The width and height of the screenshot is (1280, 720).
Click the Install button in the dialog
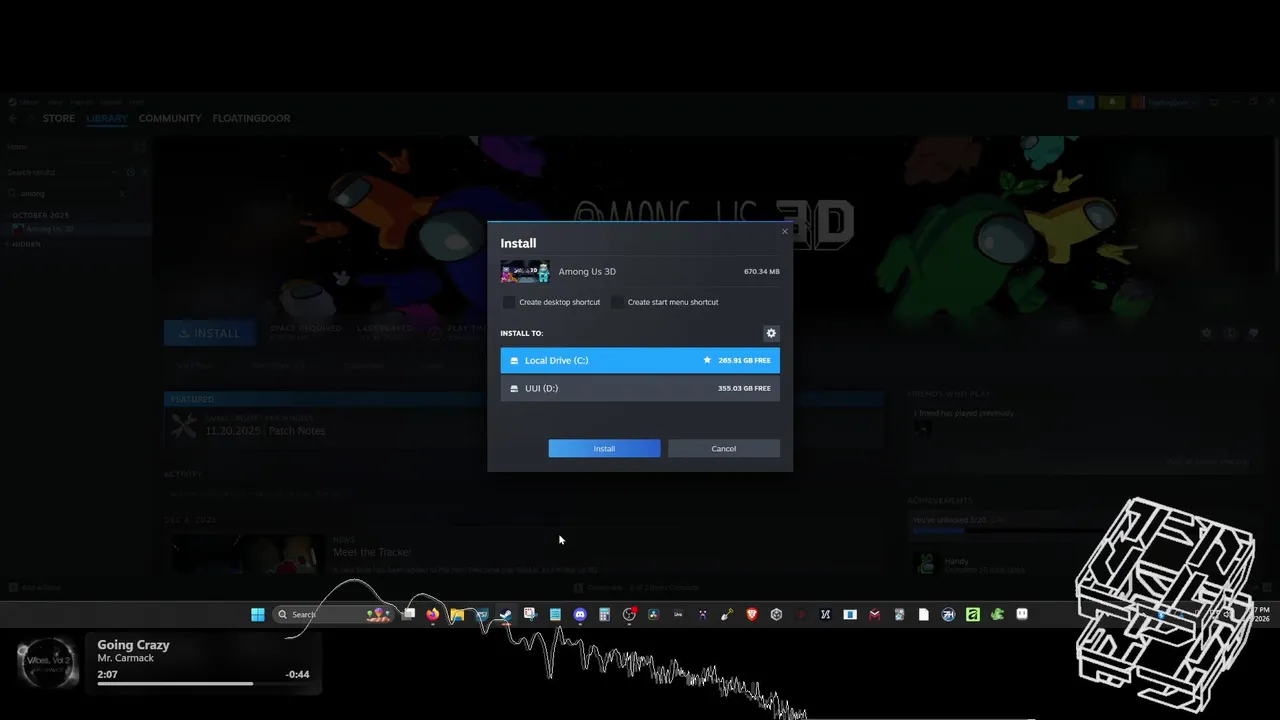[x=604, y=448]
